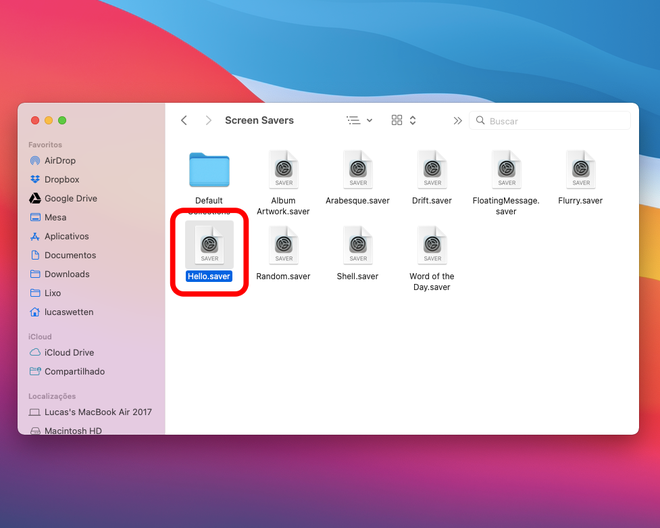Select the Hello.saver file icon
The width and height of the screenshot is (660, 528).
point(210,245)
